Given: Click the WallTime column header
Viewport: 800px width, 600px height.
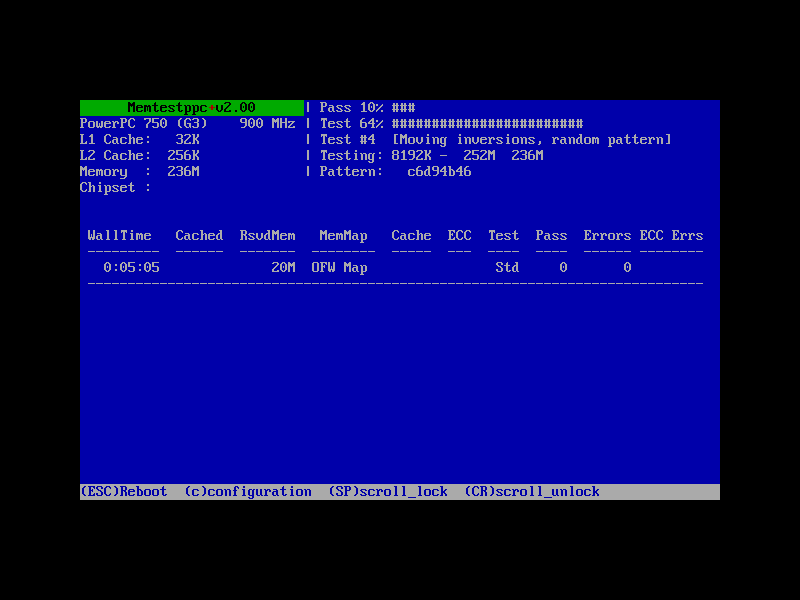Looking at the screenshot, I should [119, 235].
